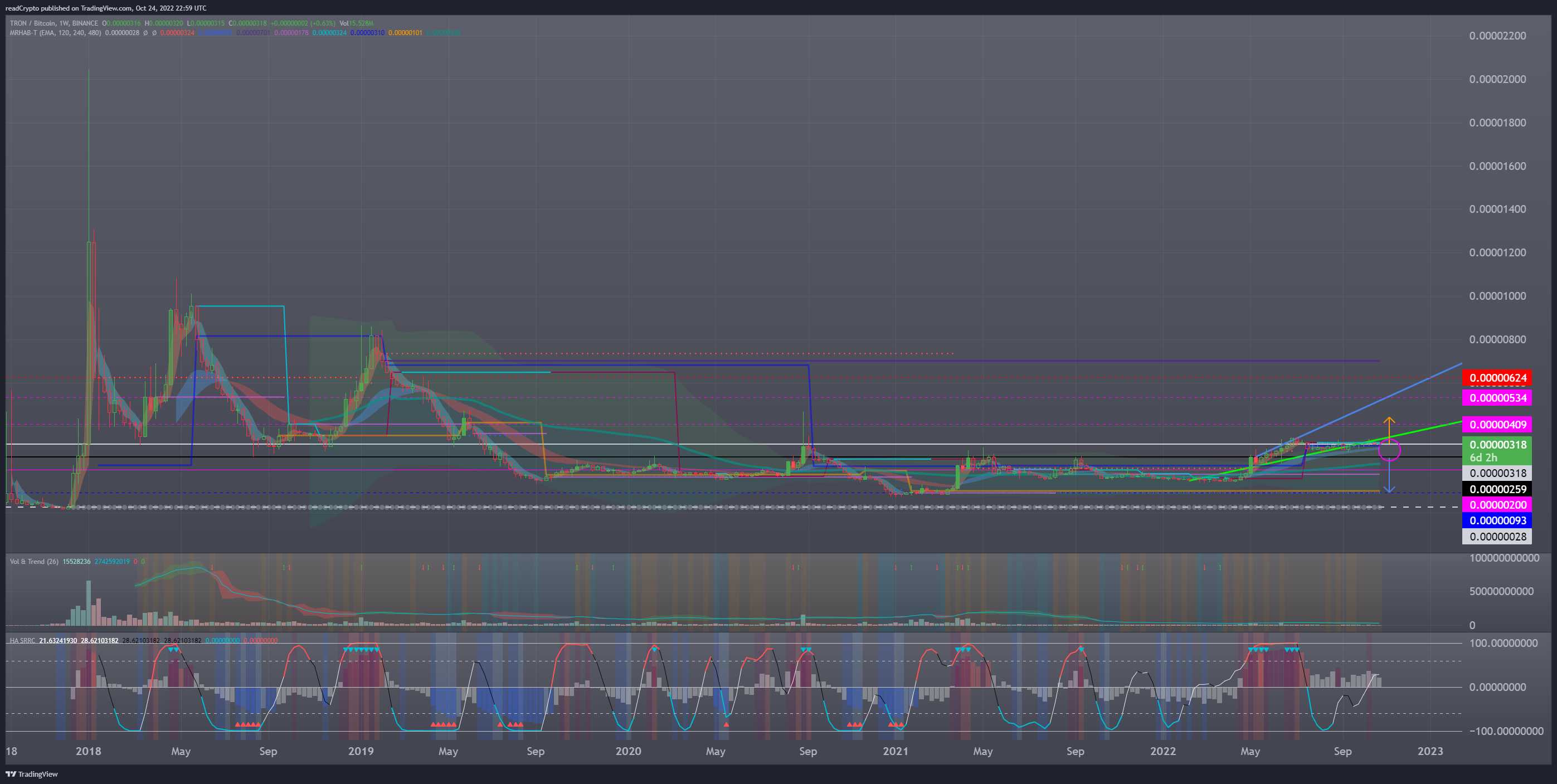Click the magenta 0.00000534 price label

point(1497,398)
